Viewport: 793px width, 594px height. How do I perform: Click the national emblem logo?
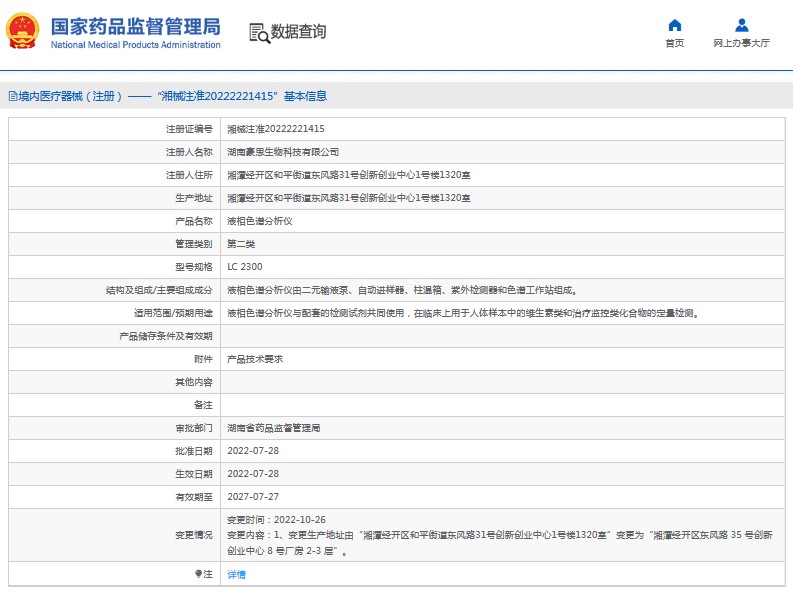pyautogui.click(x=22, y=31)
